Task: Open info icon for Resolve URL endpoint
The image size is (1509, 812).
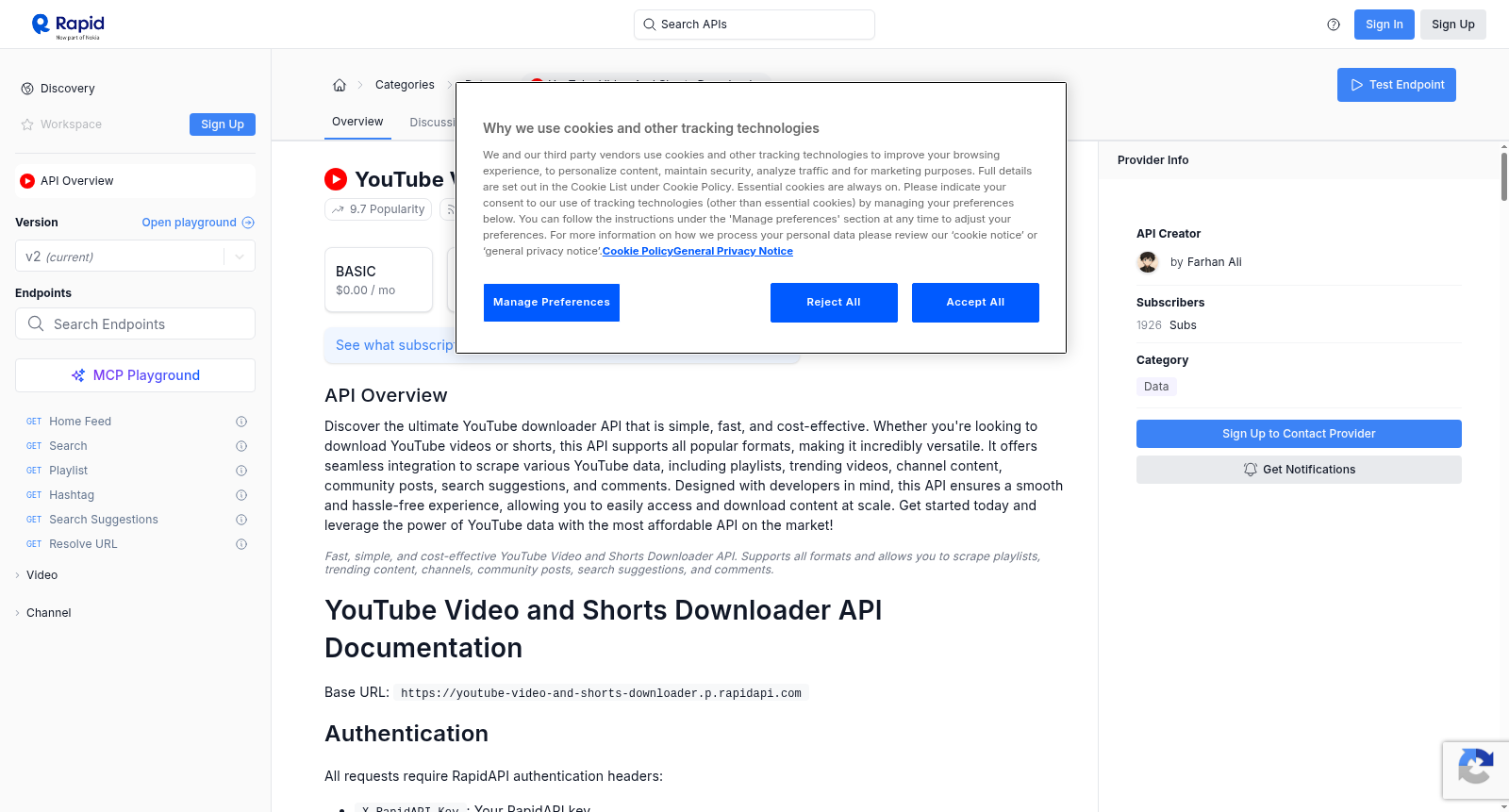Action: click(241, 544)
